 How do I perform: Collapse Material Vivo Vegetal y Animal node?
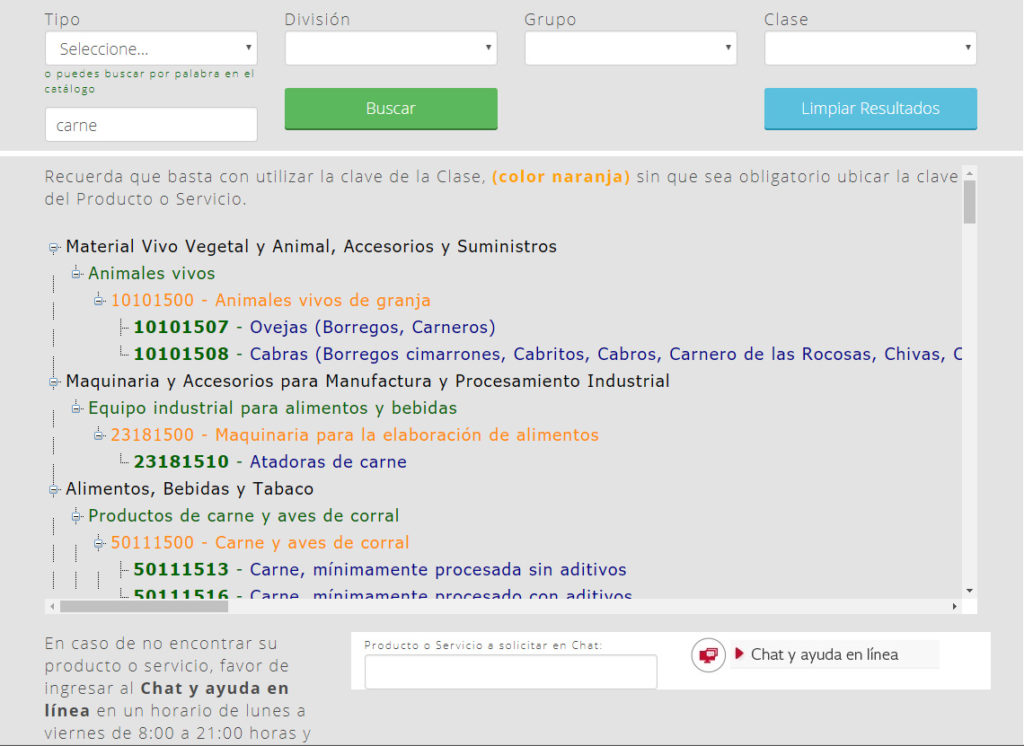click(x=54, y=247)
